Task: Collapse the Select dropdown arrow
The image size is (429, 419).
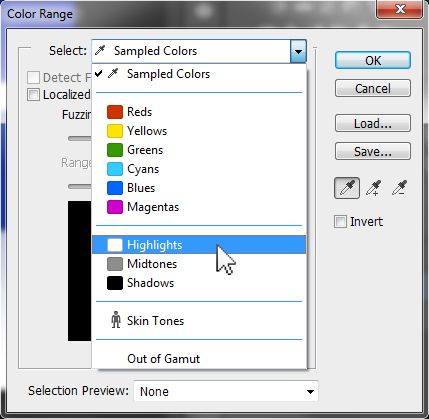Action: 298,51
